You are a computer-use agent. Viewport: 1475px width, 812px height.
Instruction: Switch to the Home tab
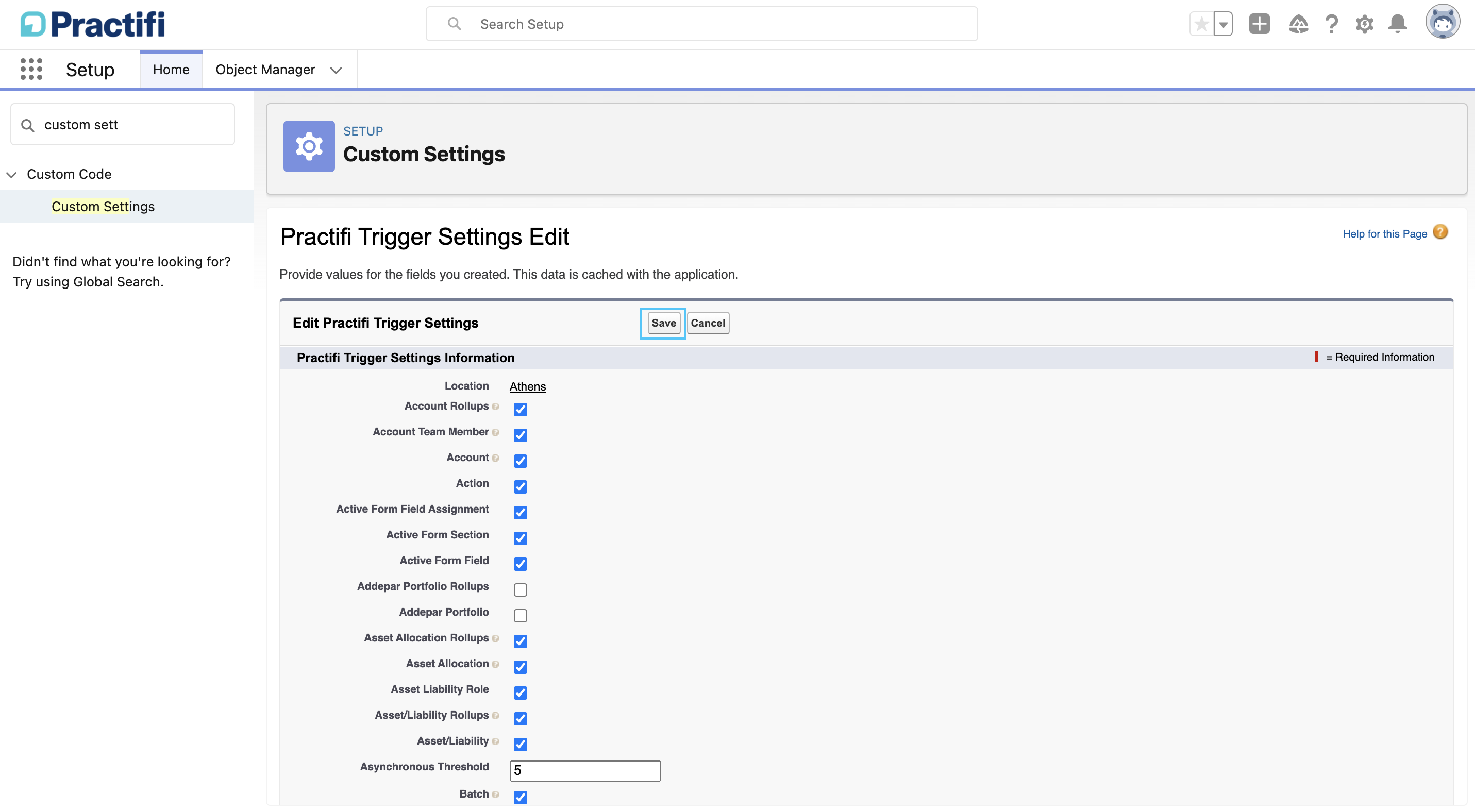pos(171,69)
